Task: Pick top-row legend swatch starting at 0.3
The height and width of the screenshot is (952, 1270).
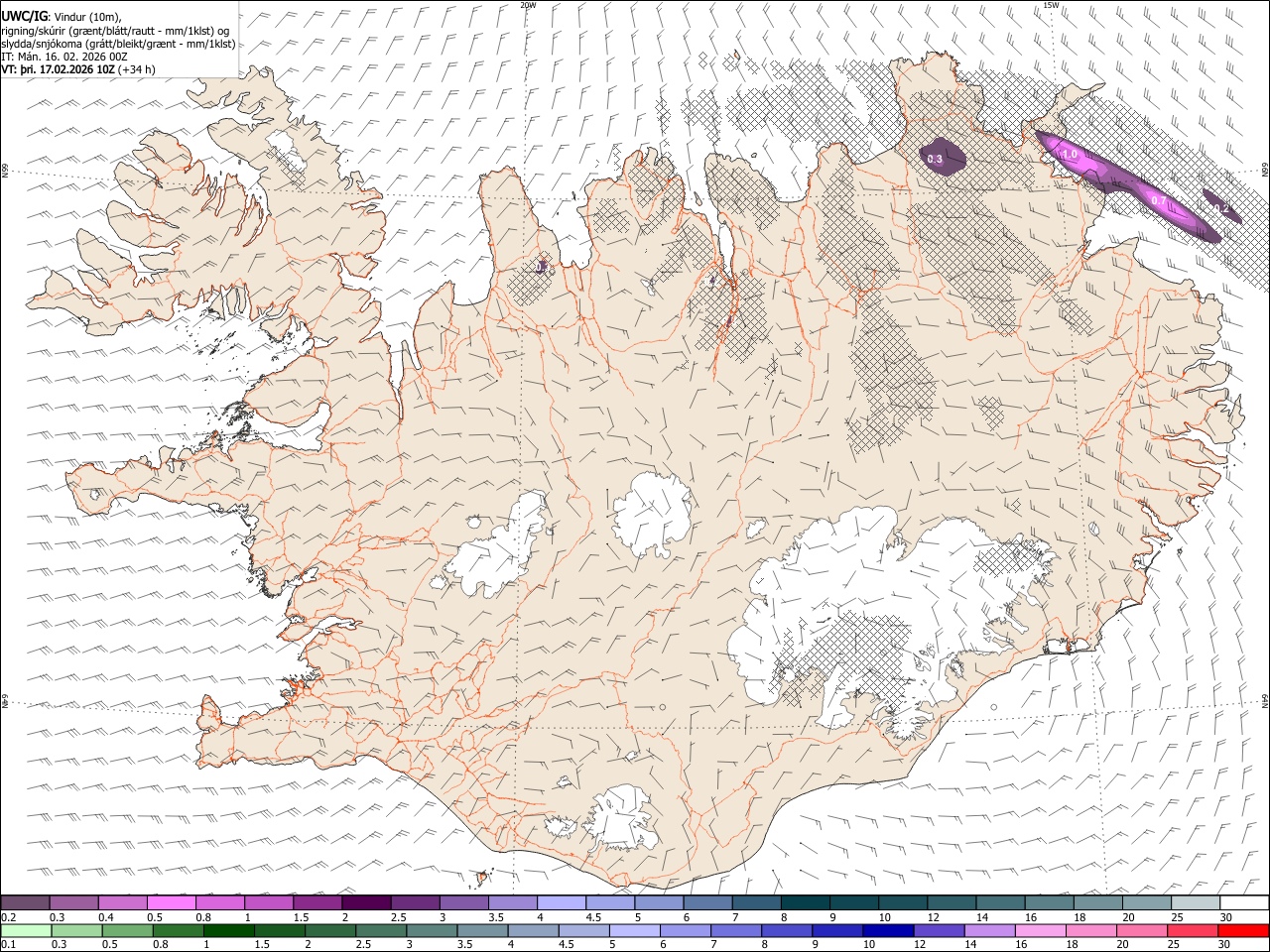Action: (73, 902)
